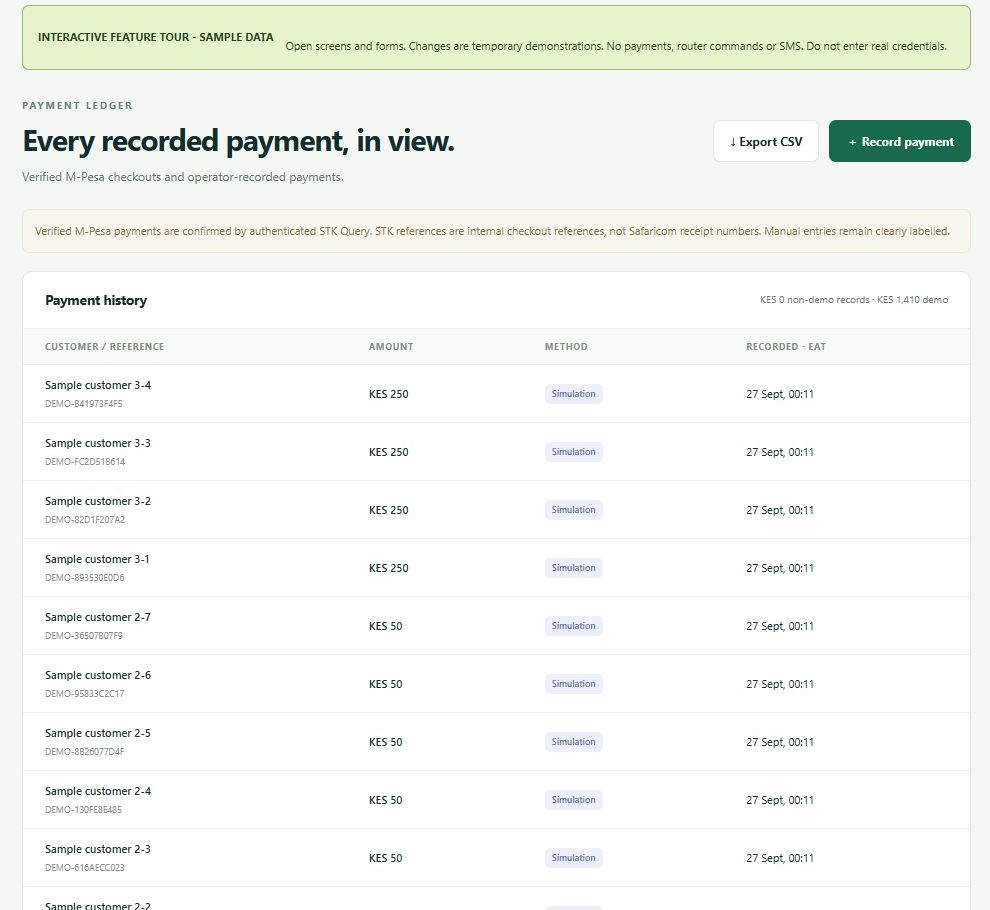The height and width of the screenshot is (910, 990).
Task: Open the Sample customer 3-4 row
Action: pos(496,393)
